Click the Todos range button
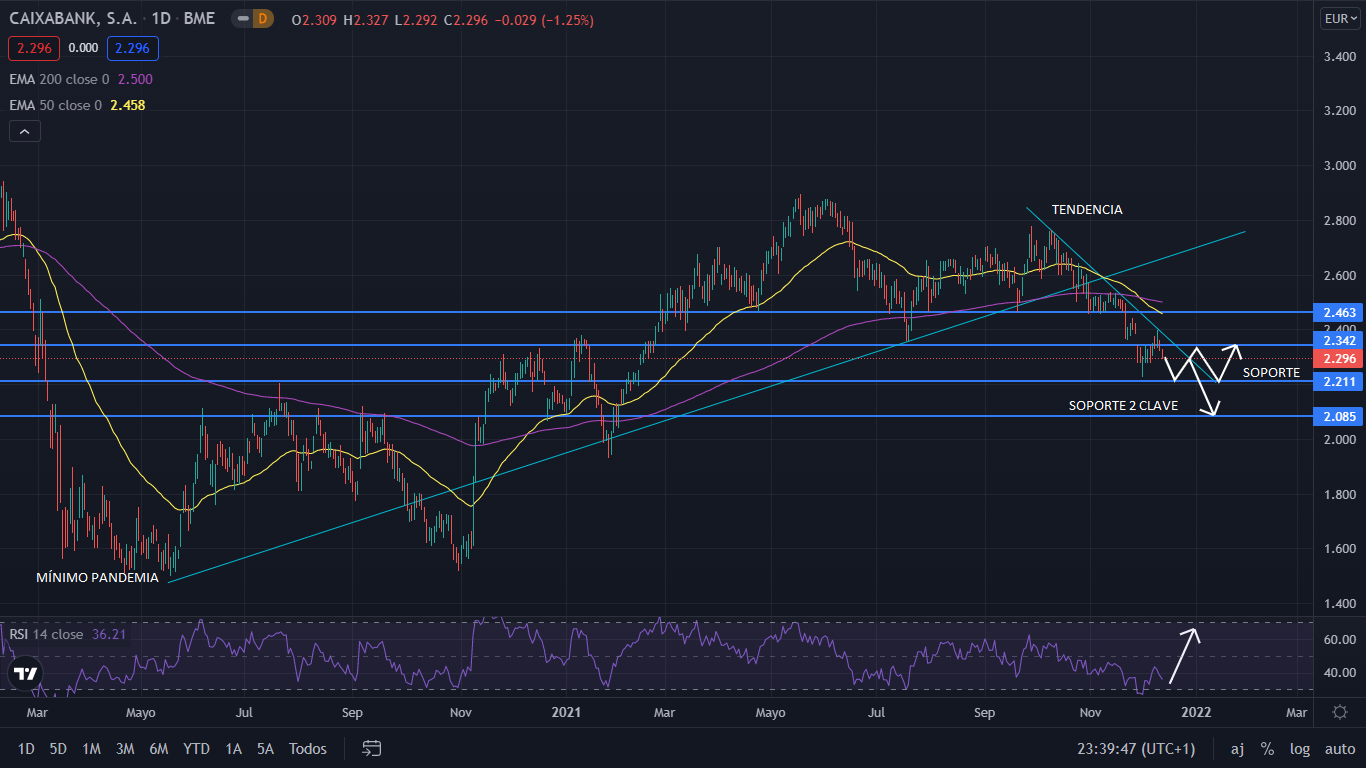The width and height of the screenshot is (1366, 768). click(x=307, y=748)
